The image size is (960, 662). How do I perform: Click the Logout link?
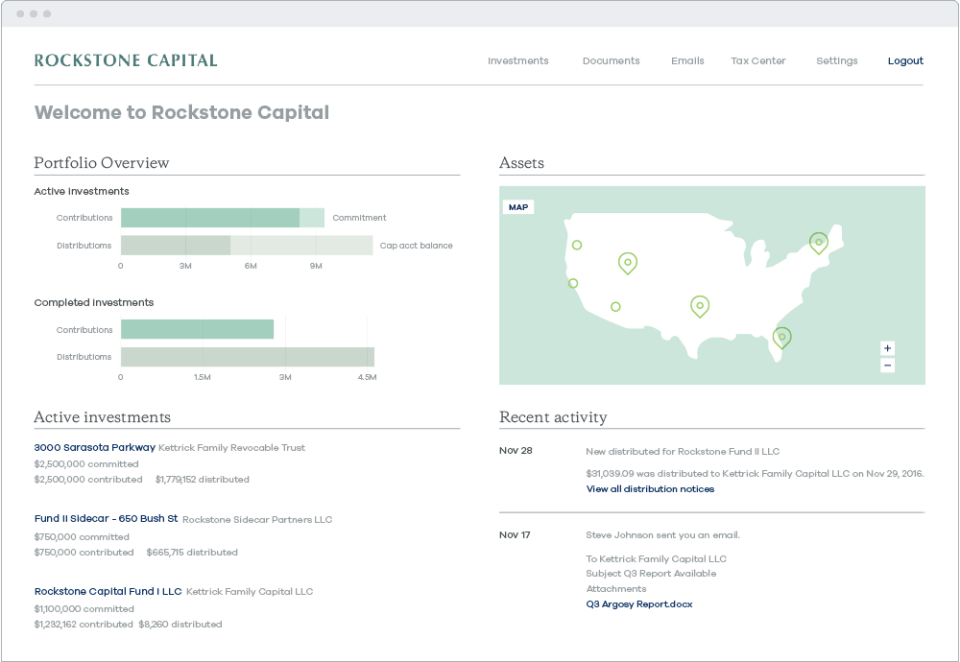pos(906,61)
